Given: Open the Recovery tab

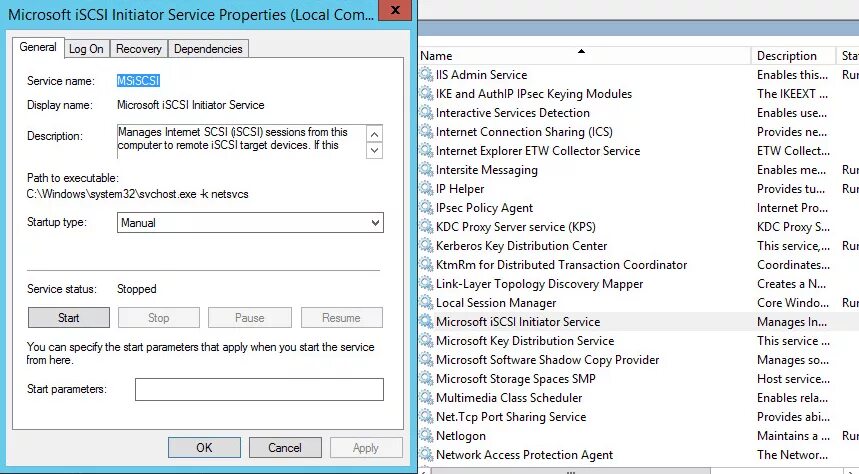Looking at the screenshot, I should click(x=139, y=49).
